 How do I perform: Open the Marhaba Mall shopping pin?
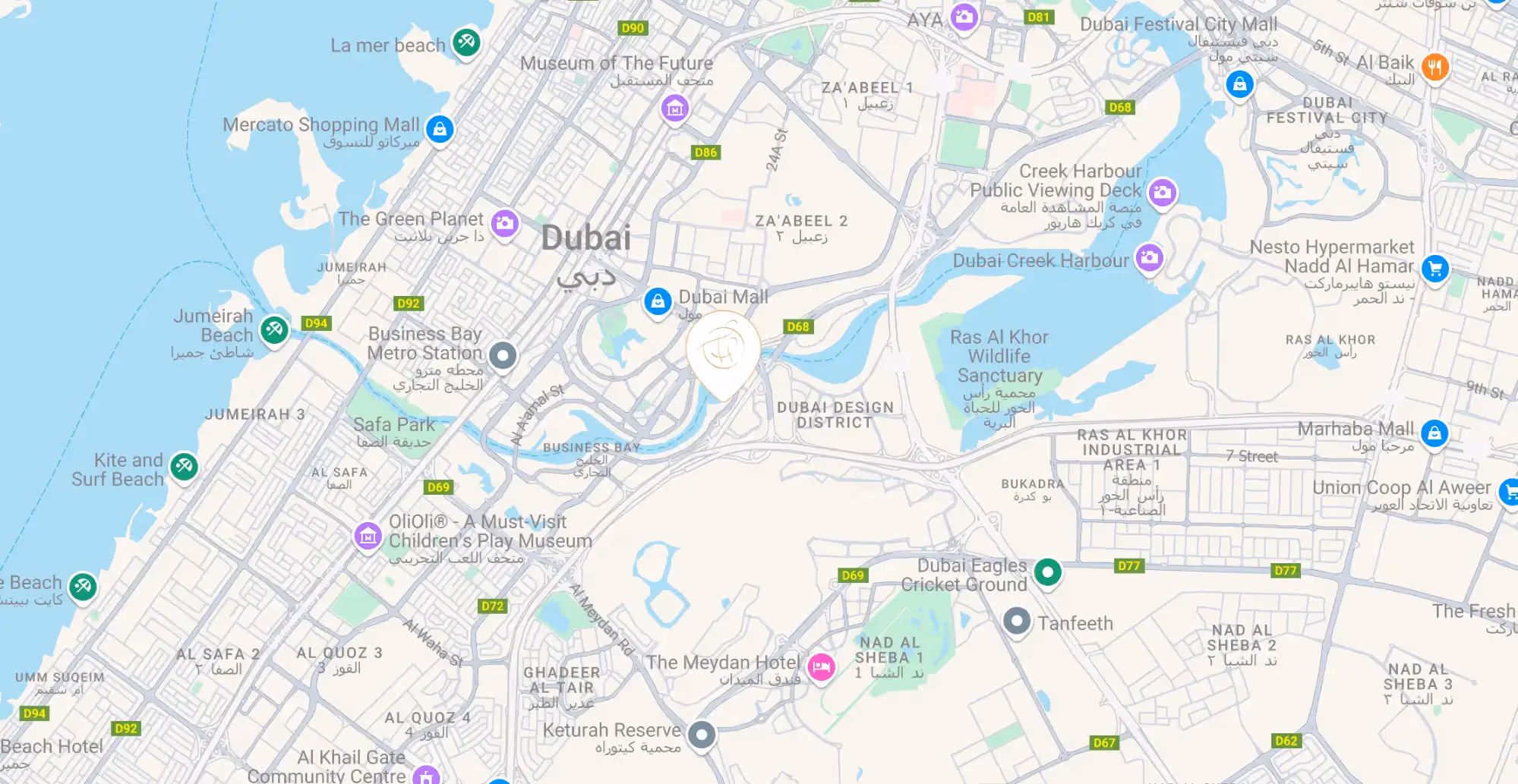click(1434, 433)
